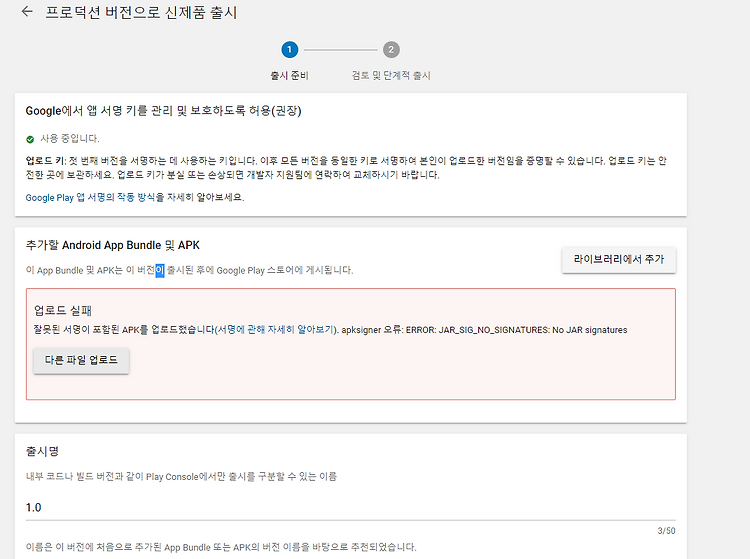Click the '사용 중입니다.' status text

(x=70, y=139)
